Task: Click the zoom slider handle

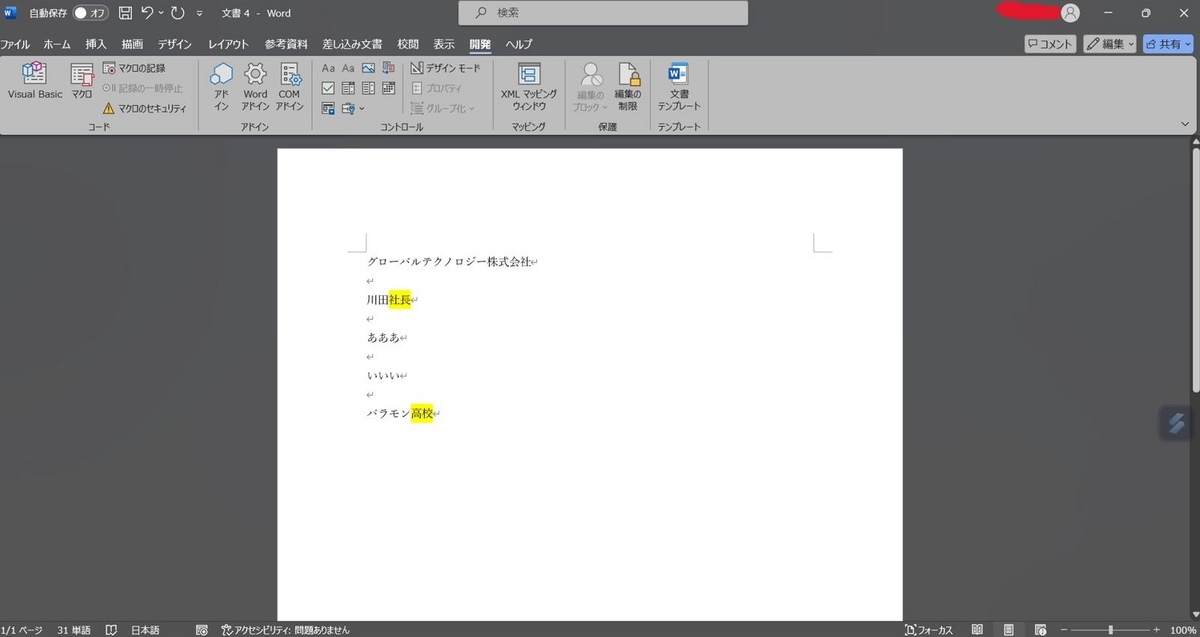Action: coord(1111,630)
